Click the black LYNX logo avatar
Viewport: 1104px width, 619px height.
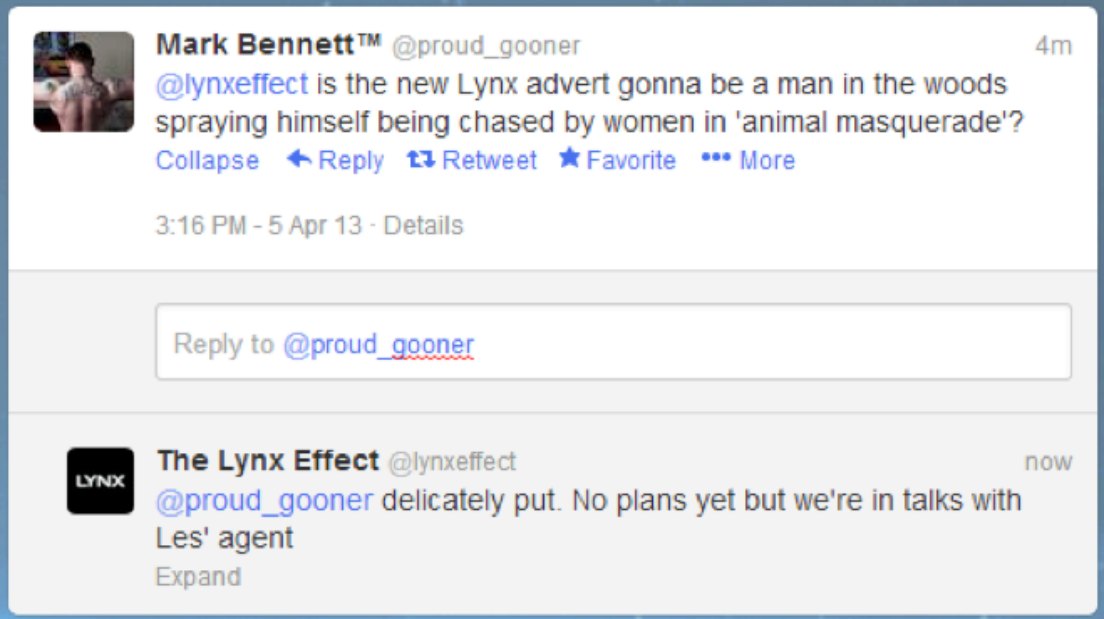(x=100, y=481)
